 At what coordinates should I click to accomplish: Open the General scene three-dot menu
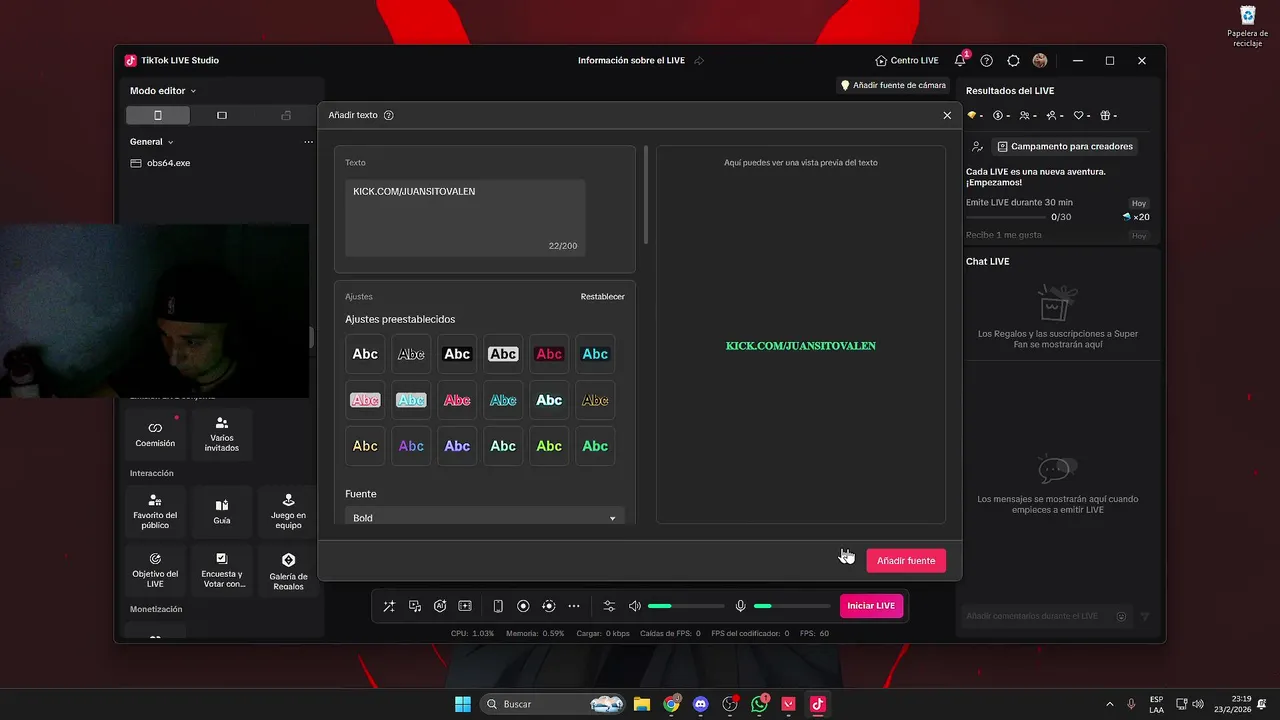pyautogui.click(x=308, y=142)
